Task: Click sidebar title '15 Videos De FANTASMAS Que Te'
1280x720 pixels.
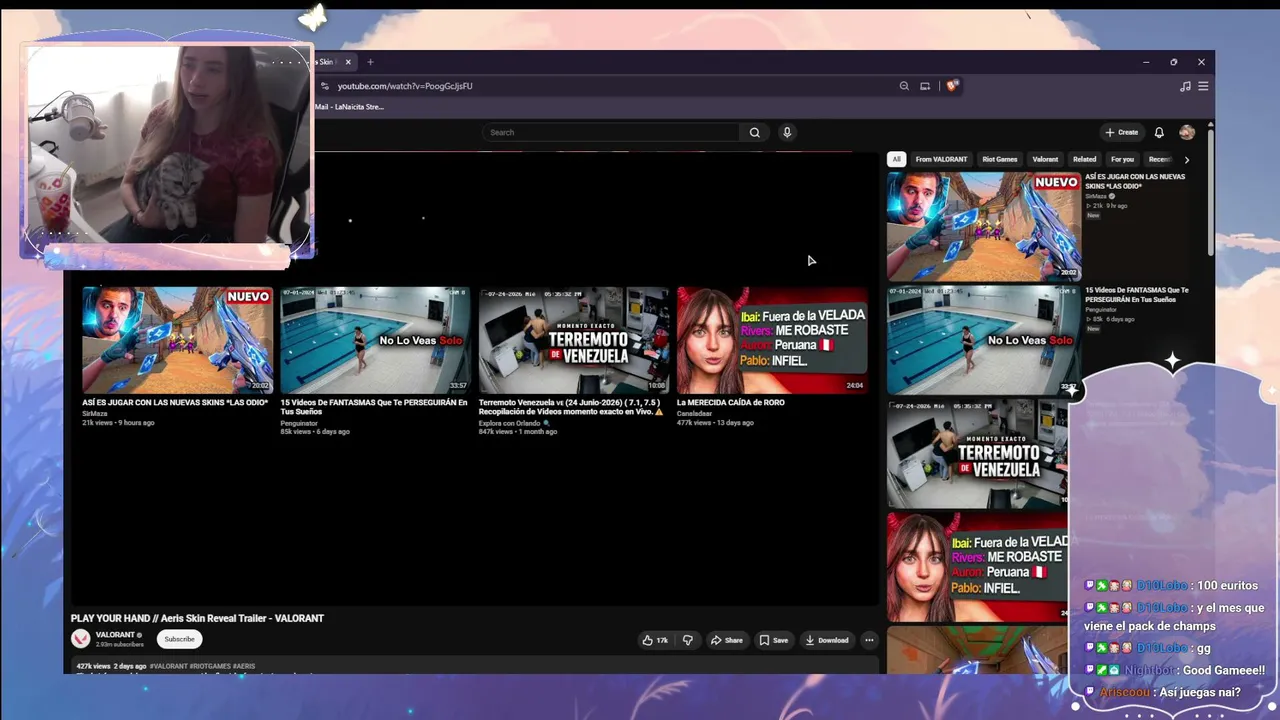Action: (x=1137, y=295)
